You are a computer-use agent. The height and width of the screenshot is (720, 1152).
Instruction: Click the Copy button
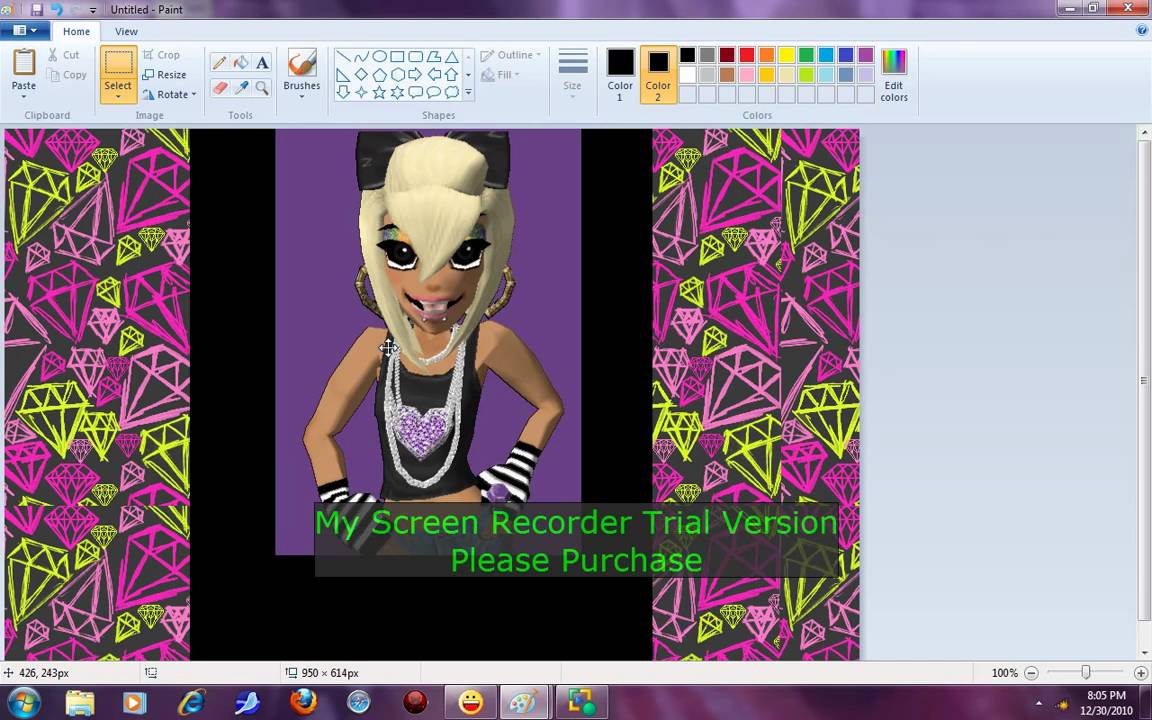pos(67,75)
